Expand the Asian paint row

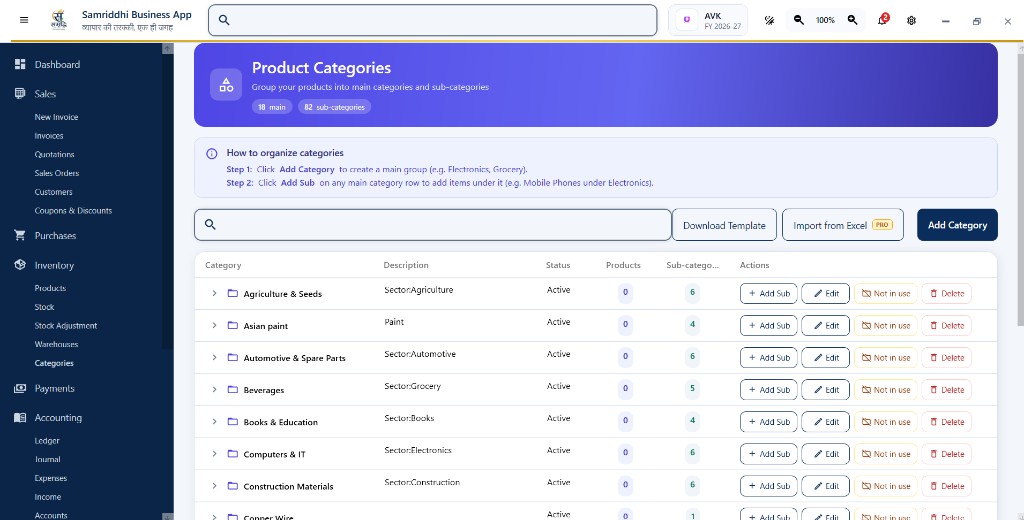click(x=214, y=325)
